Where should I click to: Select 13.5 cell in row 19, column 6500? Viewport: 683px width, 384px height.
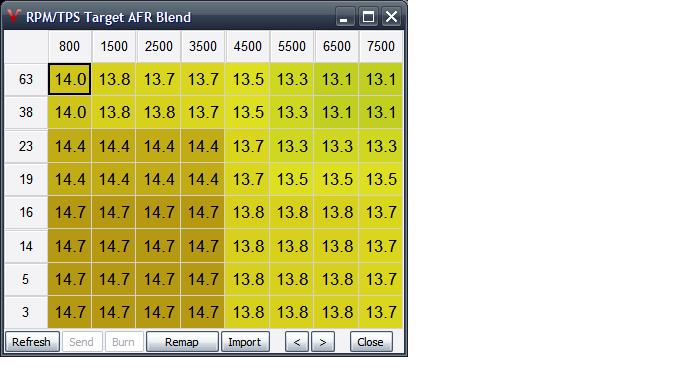(x=337, y=179)
